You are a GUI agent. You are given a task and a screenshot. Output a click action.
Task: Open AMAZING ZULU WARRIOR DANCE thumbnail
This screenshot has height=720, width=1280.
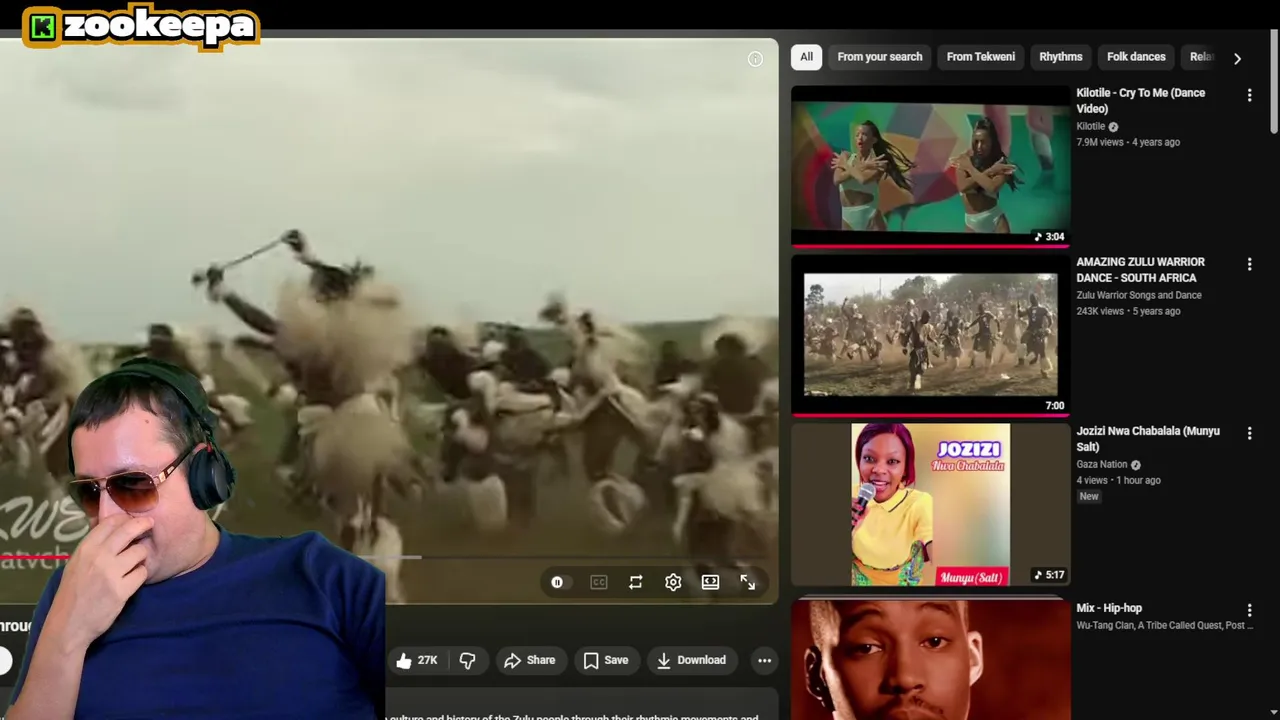(930, 334)
